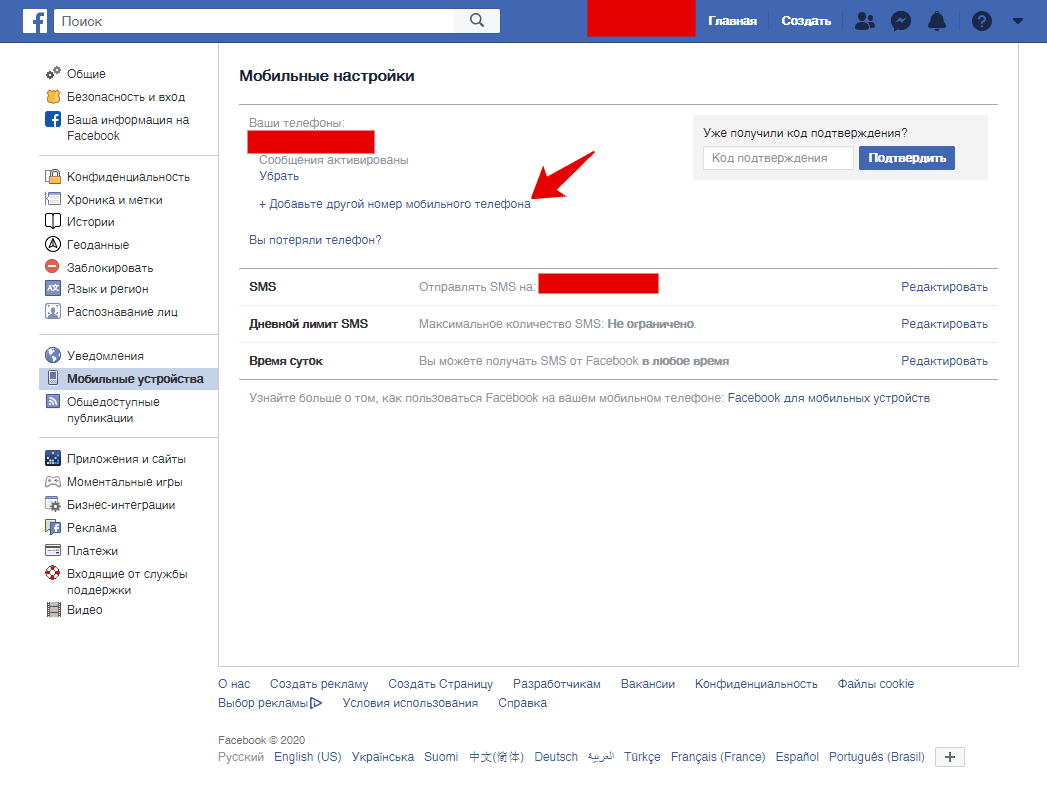Click Создать Страницу footer link
The image size is (1047, 791).
pyautogui.click(x=441, y=684)
